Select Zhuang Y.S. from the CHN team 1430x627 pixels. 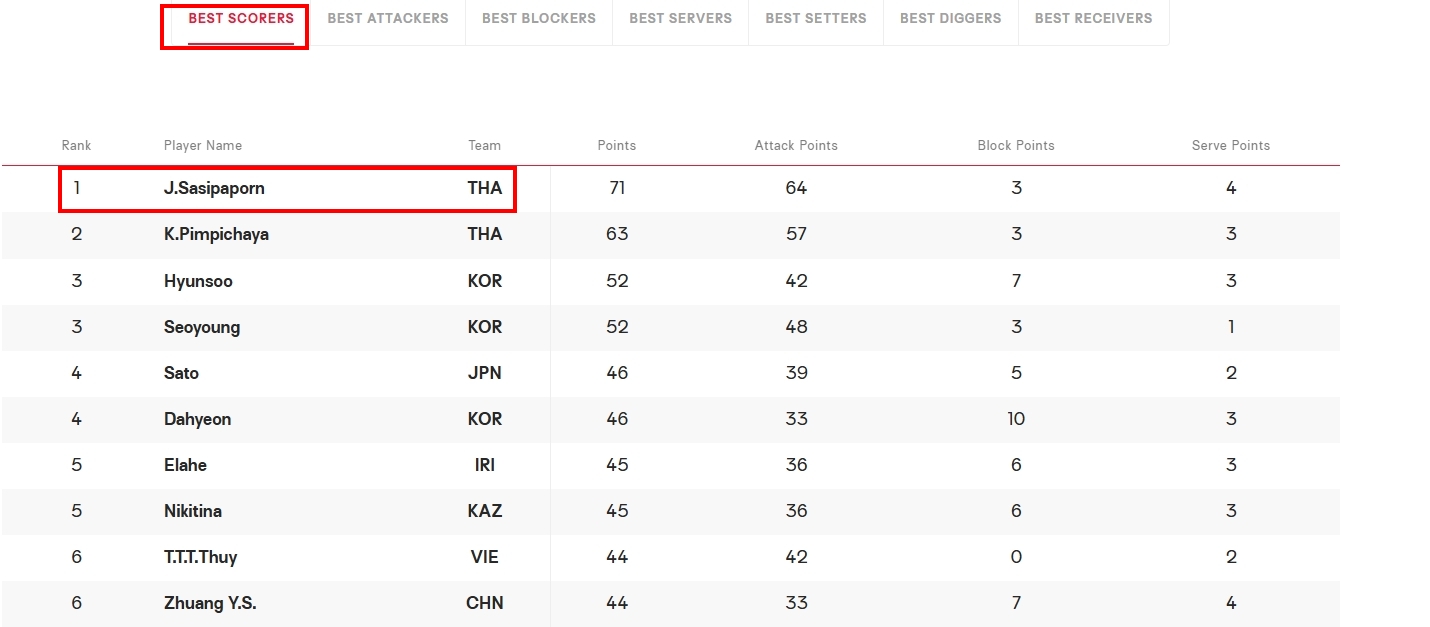tap(210, 603)
